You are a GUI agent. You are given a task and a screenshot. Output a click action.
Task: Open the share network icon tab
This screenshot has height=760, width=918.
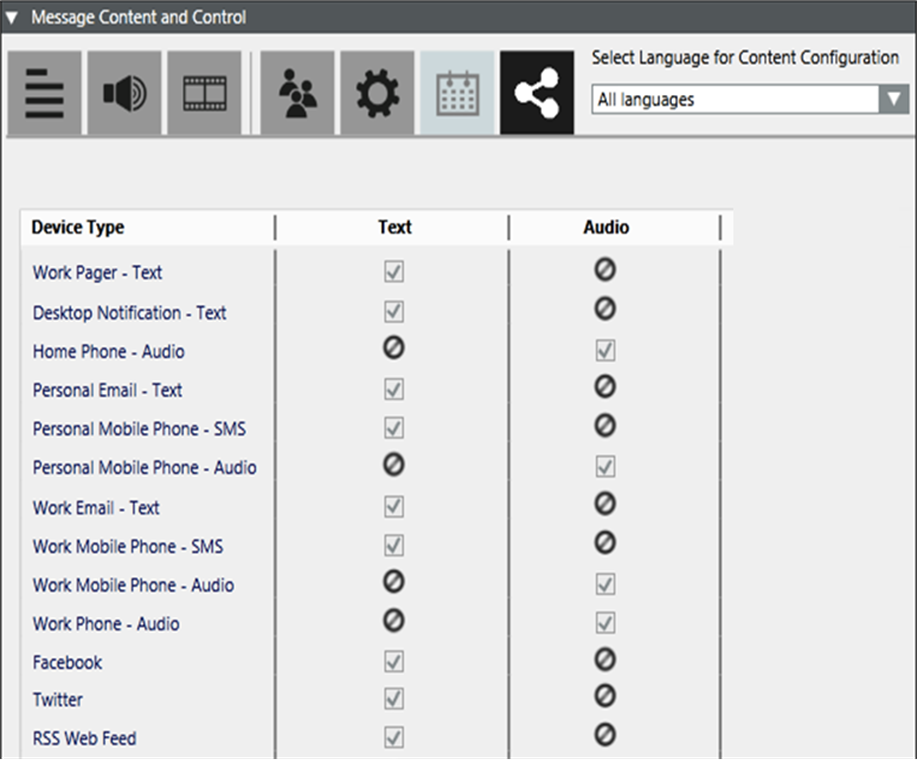click(537, 93)
